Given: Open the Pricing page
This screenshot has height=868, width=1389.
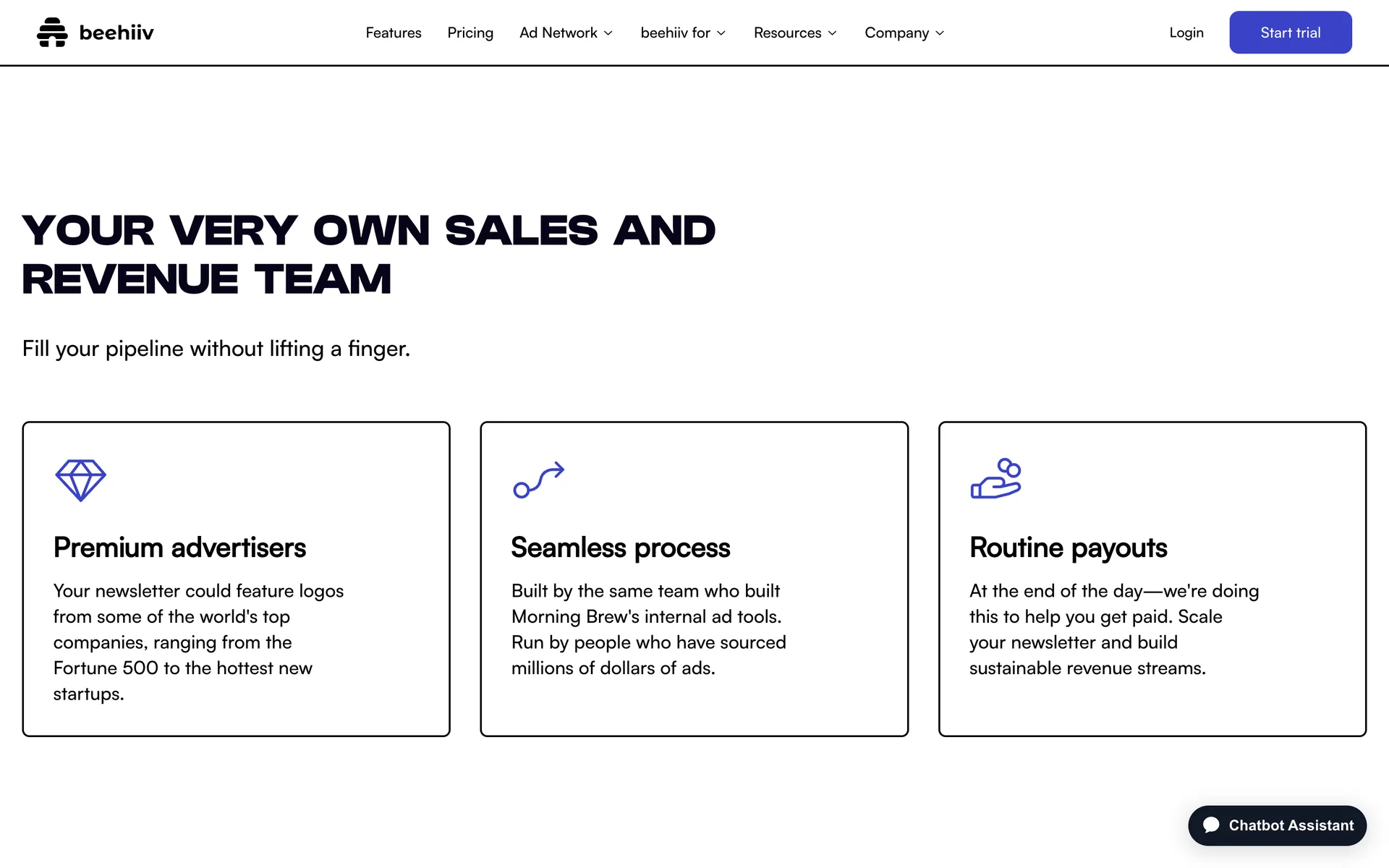Looking at the screenshot, I should pos(470,33).
